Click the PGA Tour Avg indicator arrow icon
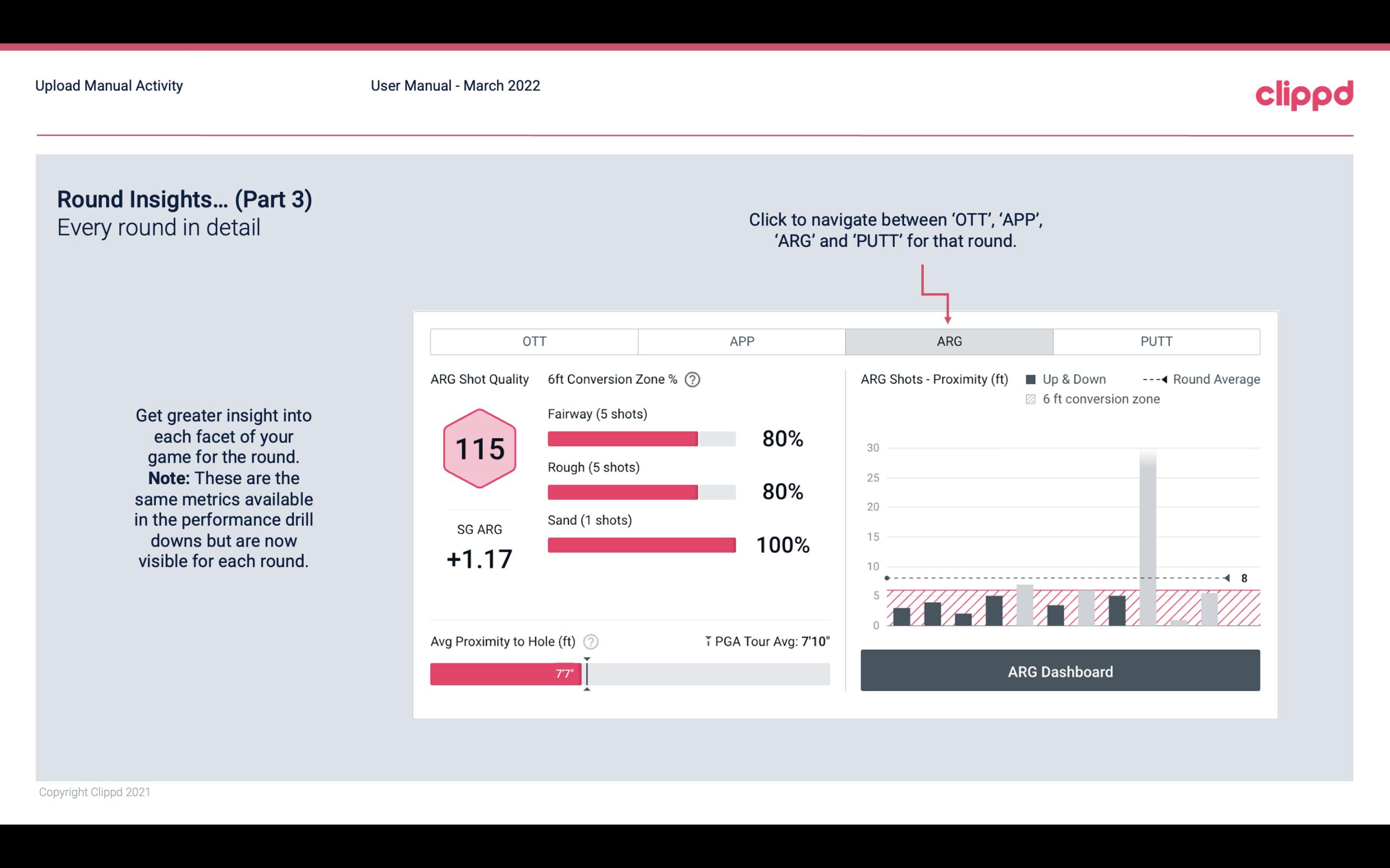The image size is (1390, 868). pos(707,641)
